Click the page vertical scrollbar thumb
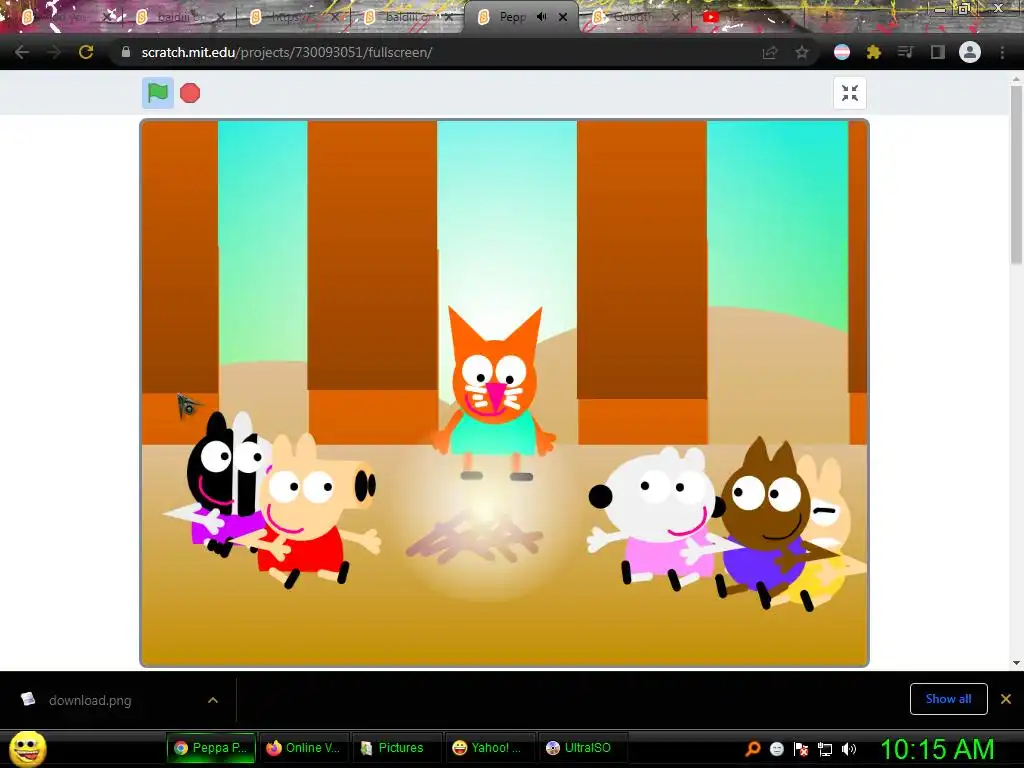Screen dimensions: 1024x768 click(x=1016, y=173)
